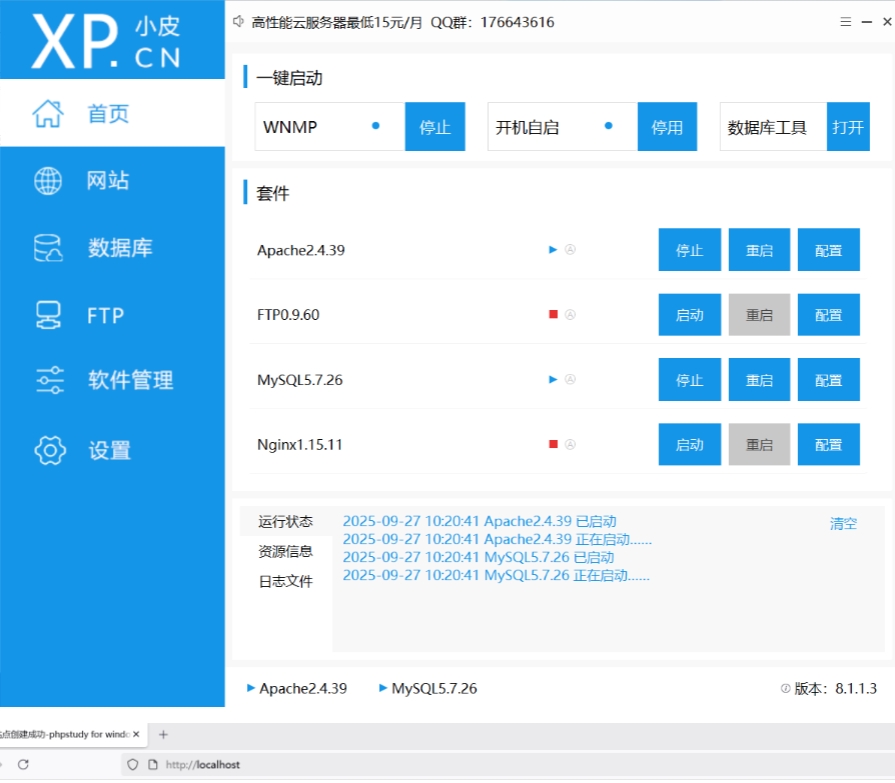
Task: Open a new browser tab with plus
Action: (163, 735)
